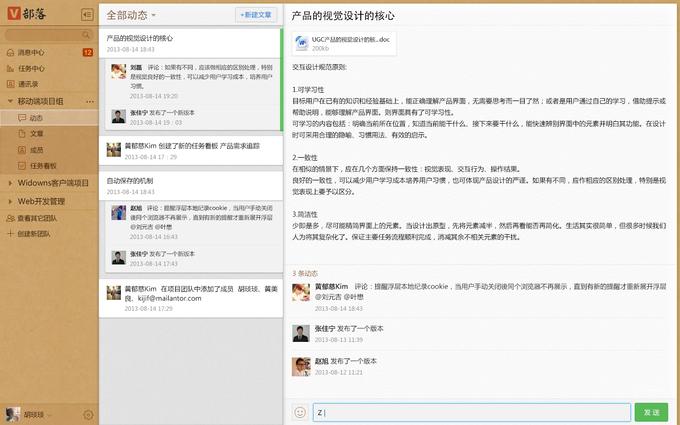Open the emoji picker smiley icon
Viewport: 680px width, 425px height.
(x=300, y=412)
